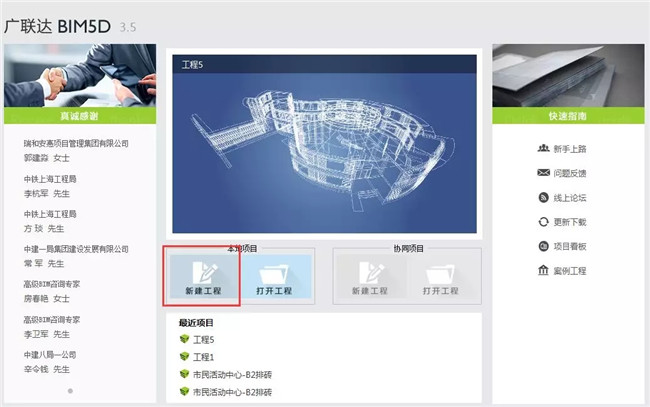Click the green cube icon beside 工程1
Viewport: 650px width, 407px height.
click(x=184, y=356)
